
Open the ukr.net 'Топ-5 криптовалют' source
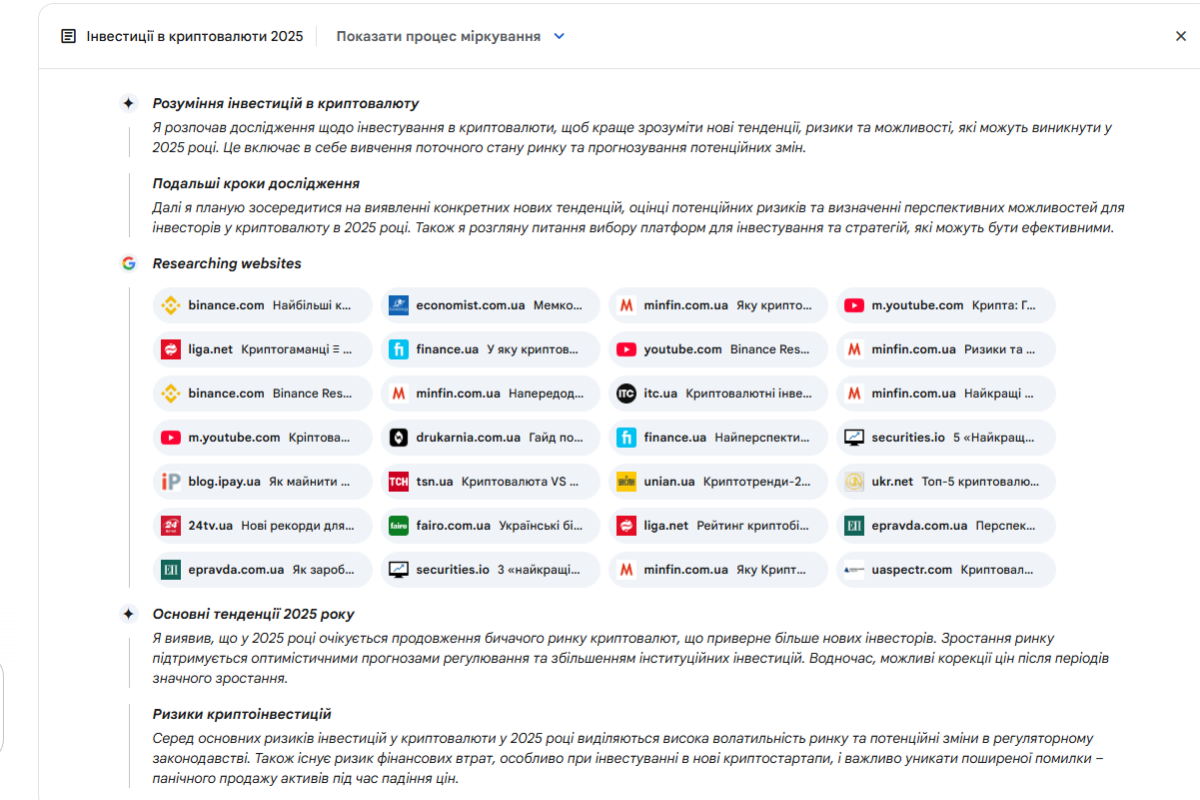(x=946, y=482)
